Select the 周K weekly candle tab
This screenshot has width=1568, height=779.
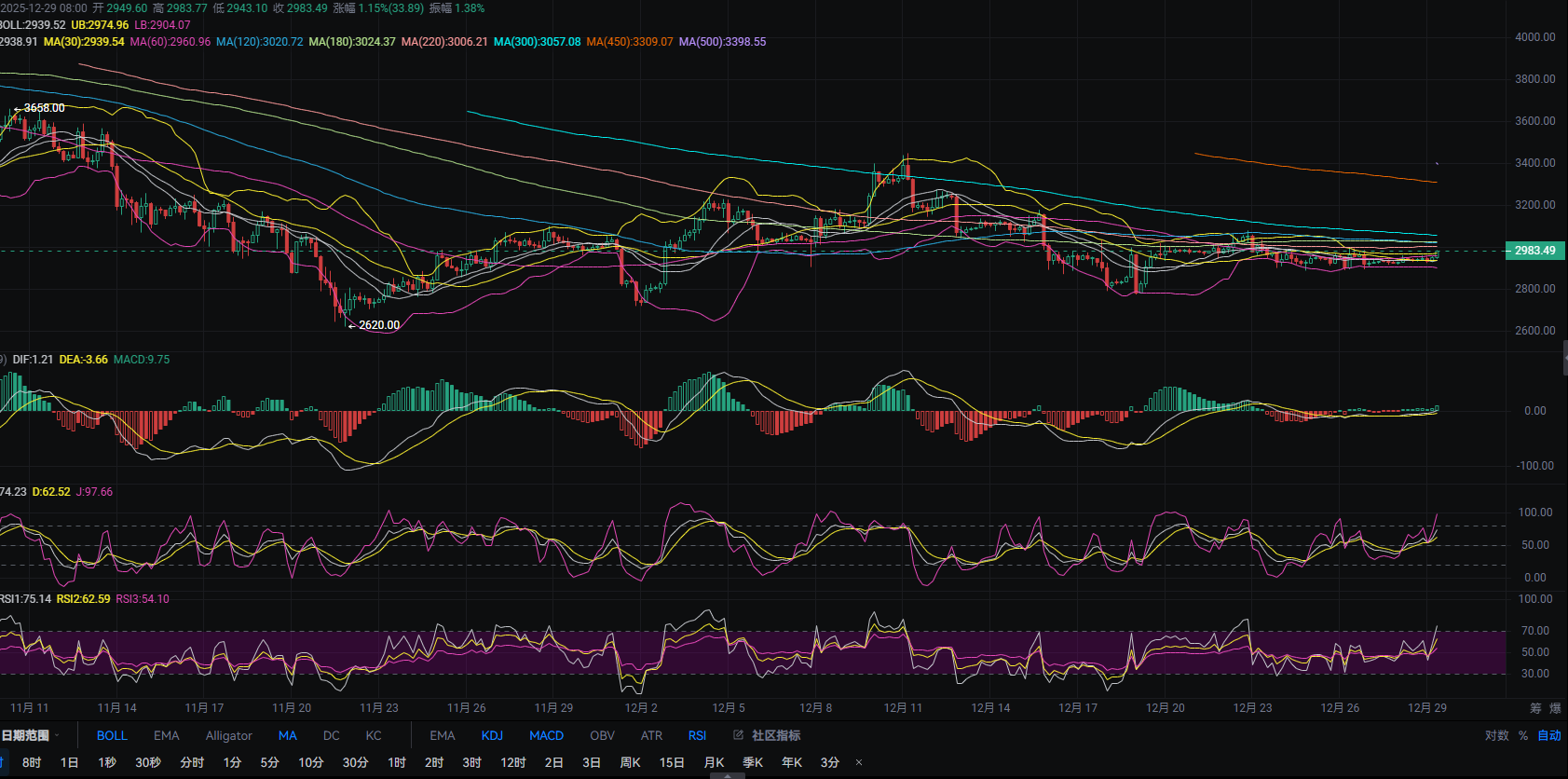point(630,762)
